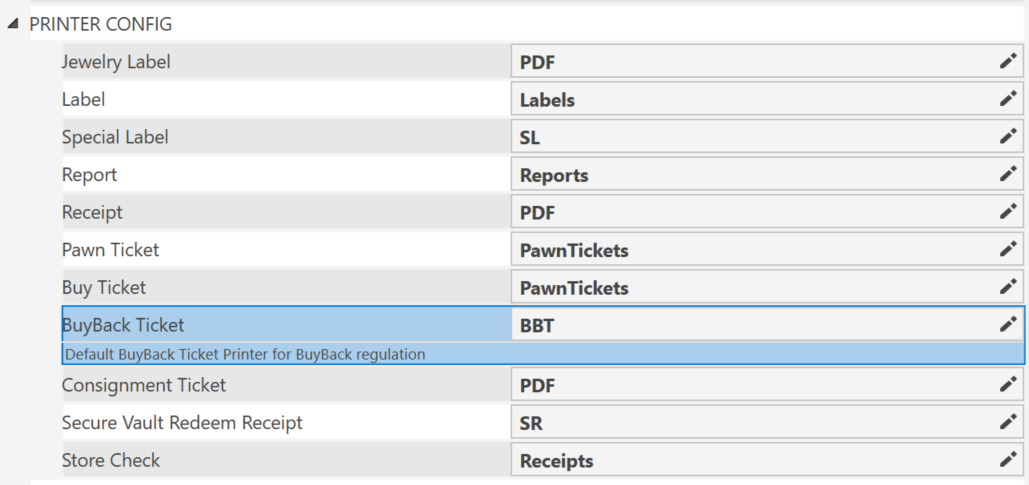Select the Reports printer value field
1029x485 pixels.
(767, 175)
